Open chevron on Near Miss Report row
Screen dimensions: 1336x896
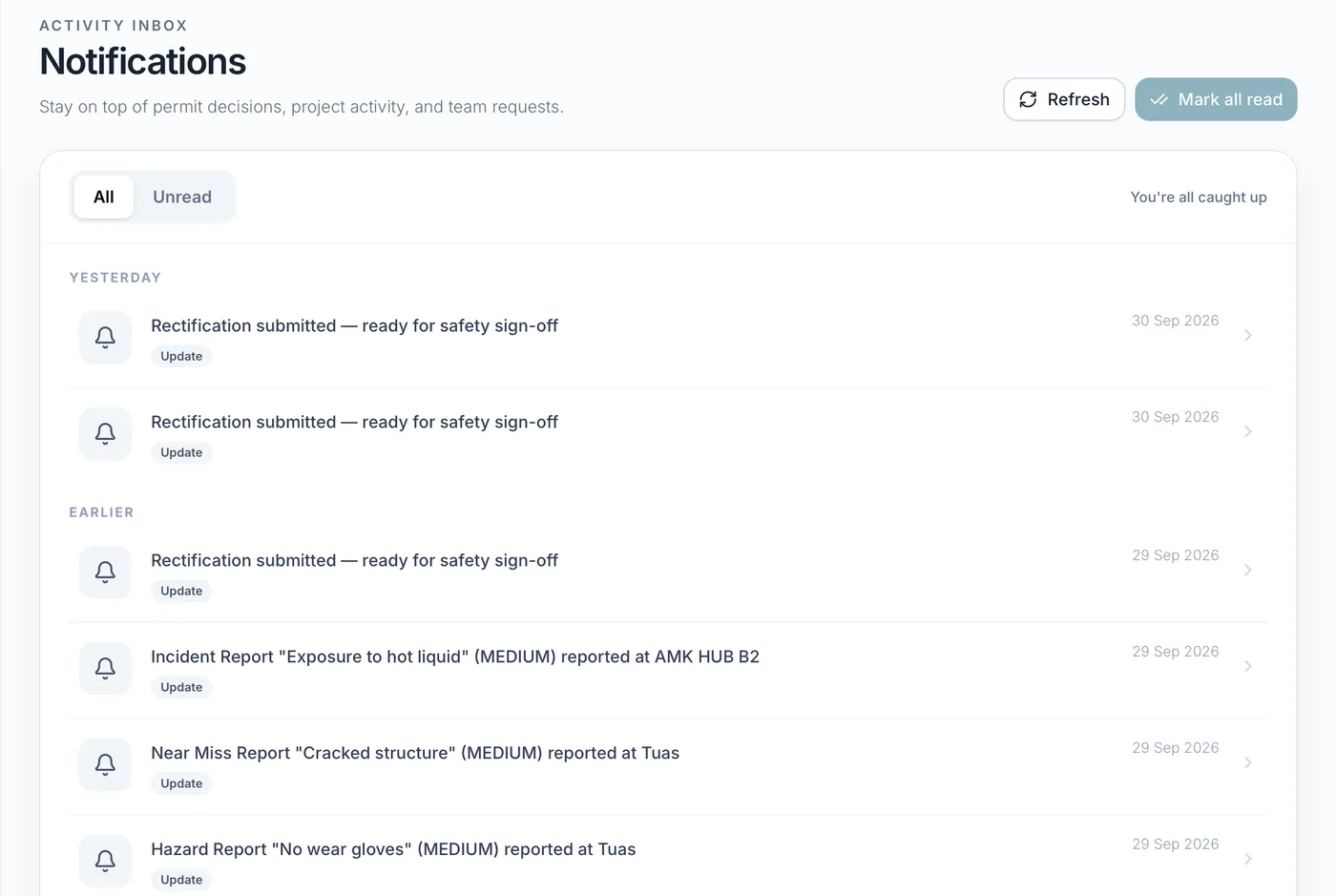pyautogui.click(x=1247, y=762)
